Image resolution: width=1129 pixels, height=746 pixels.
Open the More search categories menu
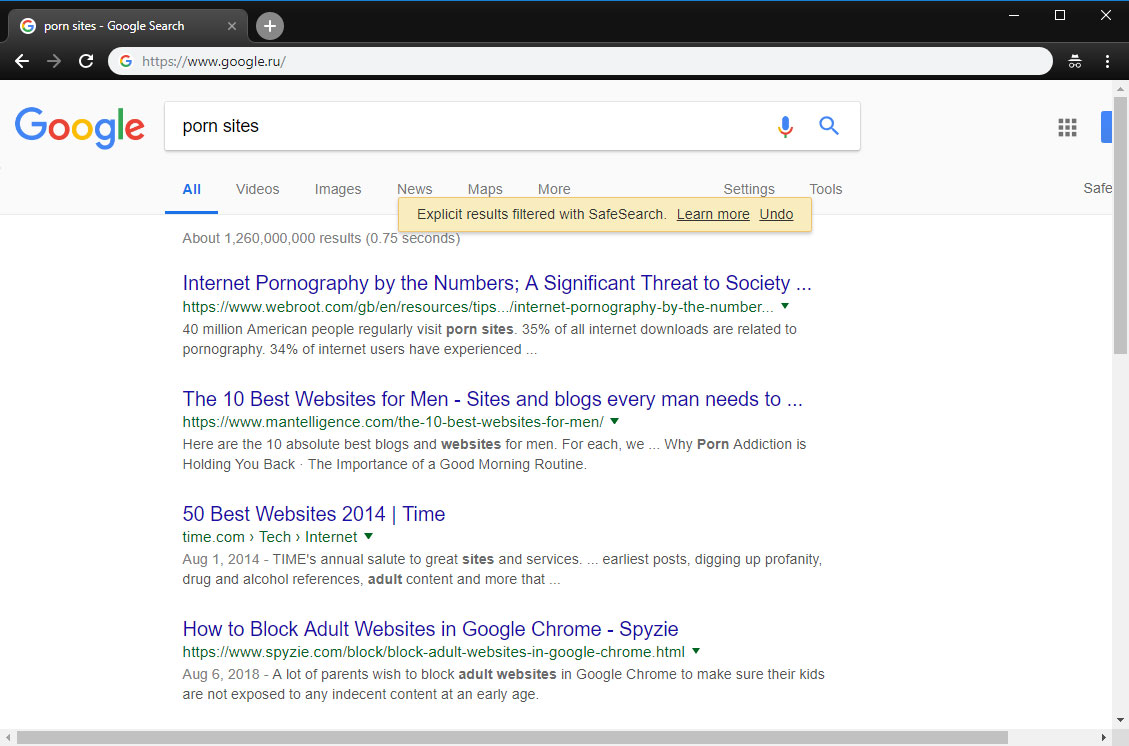[554, 189]
